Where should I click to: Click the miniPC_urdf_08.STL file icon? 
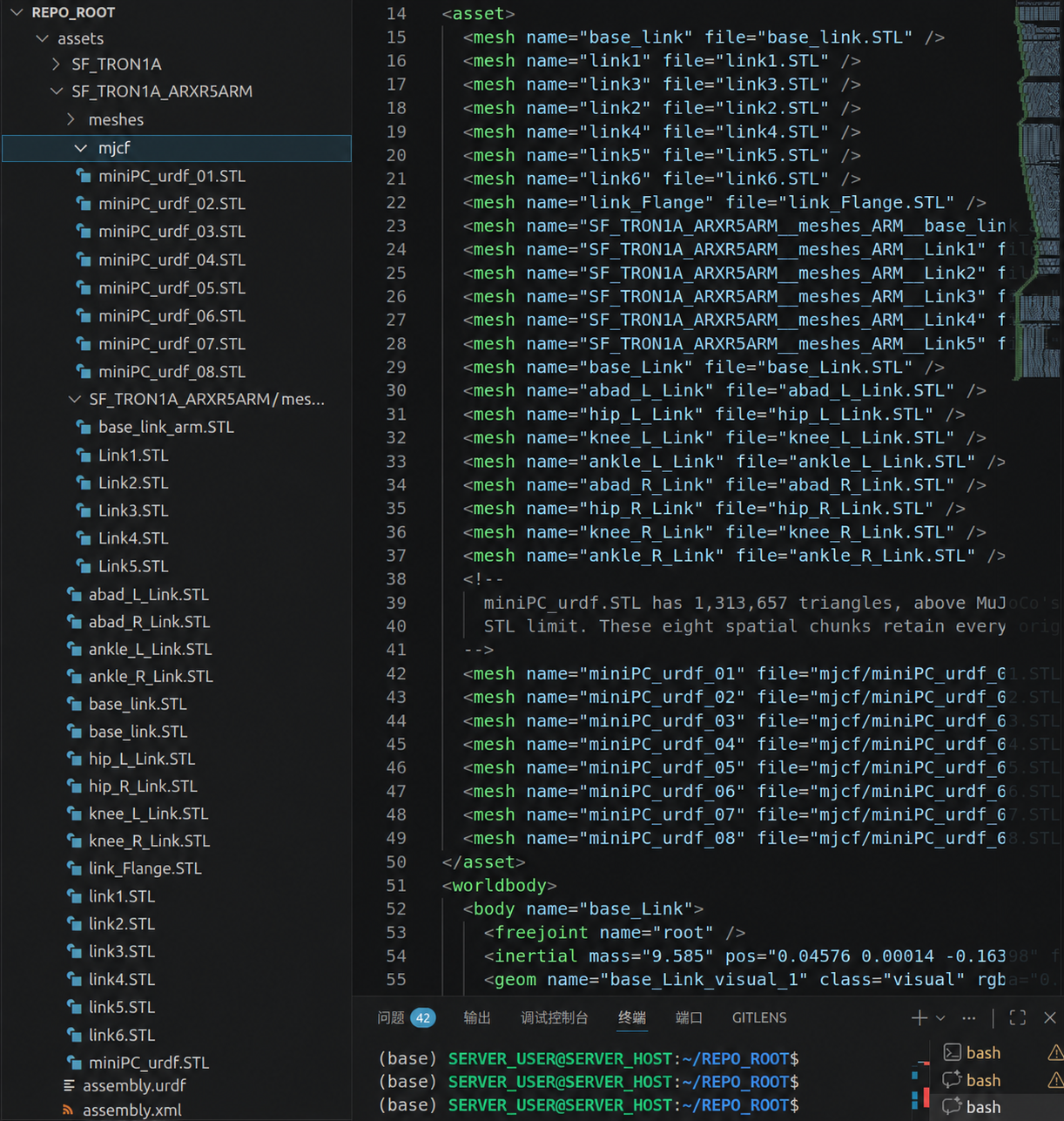(x=84, y=372)
